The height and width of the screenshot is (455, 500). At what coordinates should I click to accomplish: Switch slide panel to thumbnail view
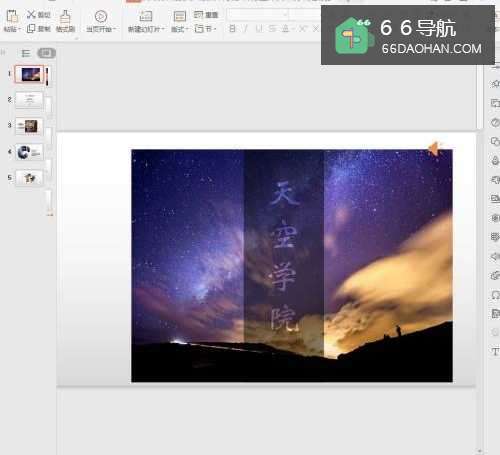(46, 53)
